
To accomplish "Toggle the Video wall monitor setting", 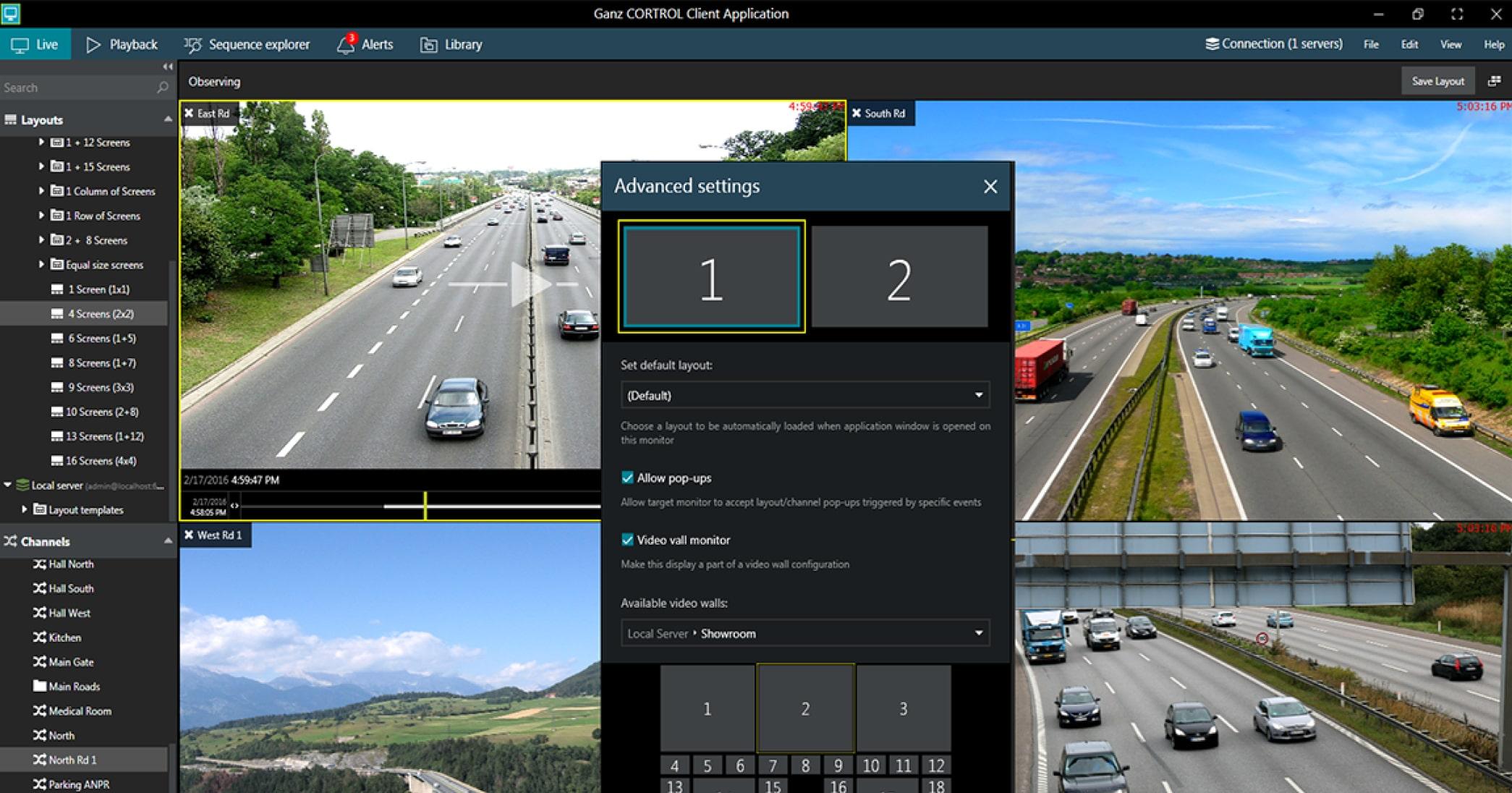I will [627, 540].
